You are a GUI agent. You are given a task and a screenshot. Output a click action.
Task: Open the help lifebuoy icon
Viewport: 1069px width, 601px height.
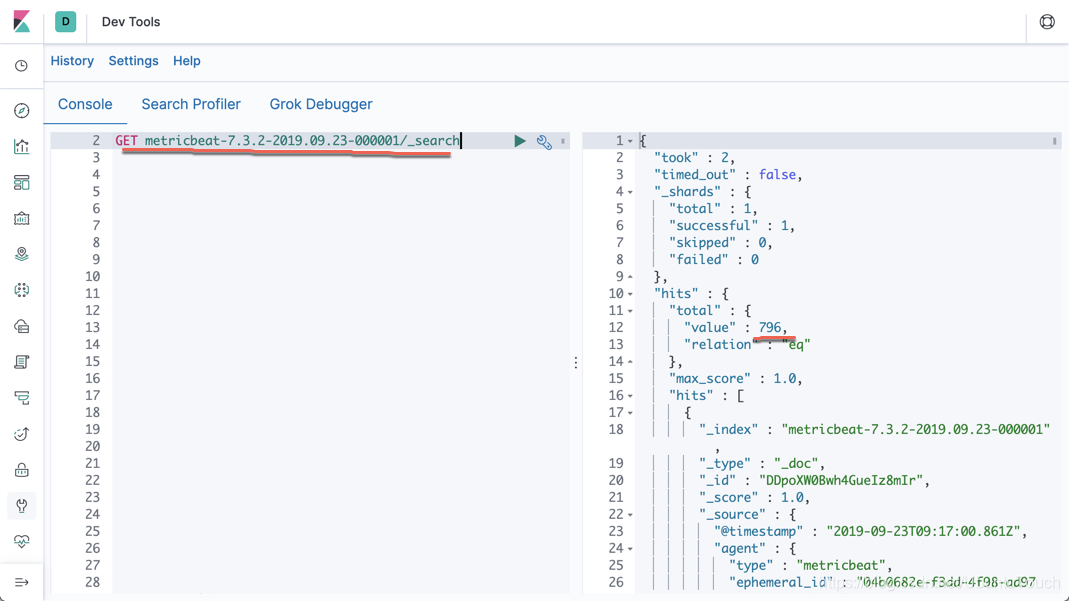pyautogui.click(x=1047, y=22)
